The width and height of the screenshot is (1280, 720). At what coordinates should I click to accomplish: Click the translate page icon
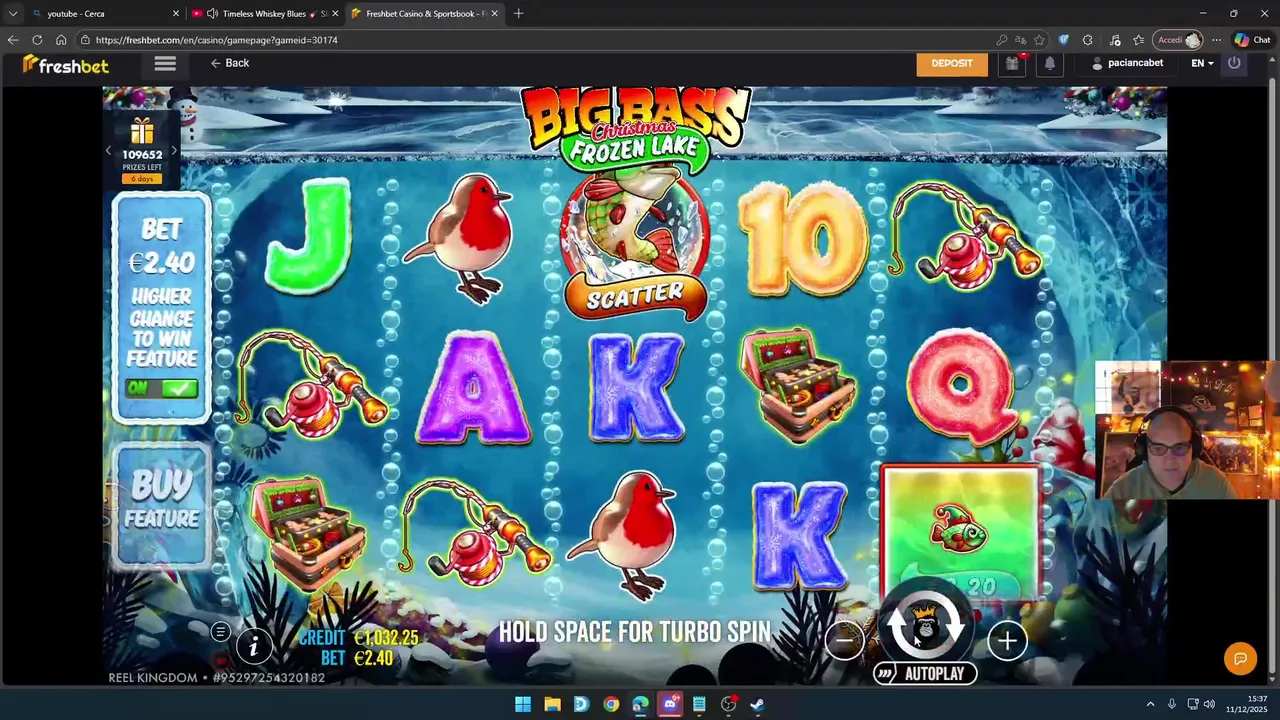coord(1020,40)
